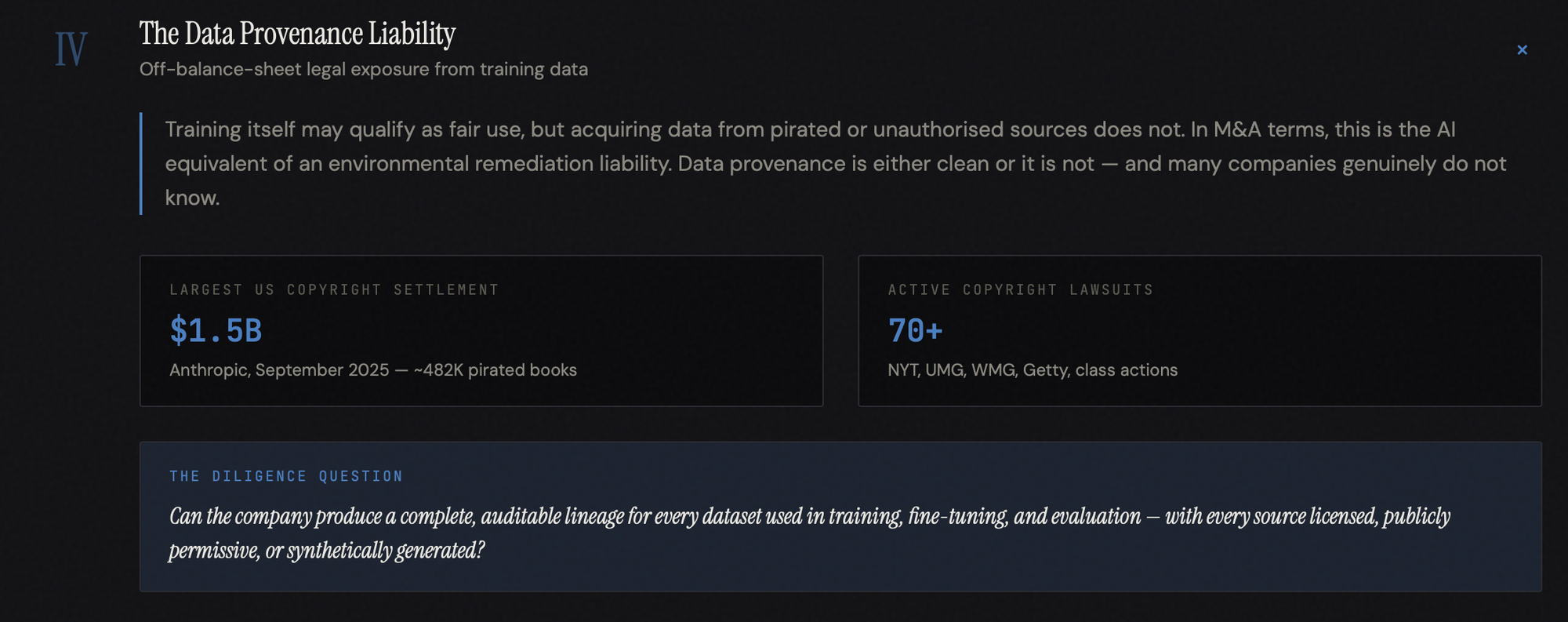Select the Data Provenance Liability heading
The width and height of the screenshot is (1568, 622).
point(297,34)
